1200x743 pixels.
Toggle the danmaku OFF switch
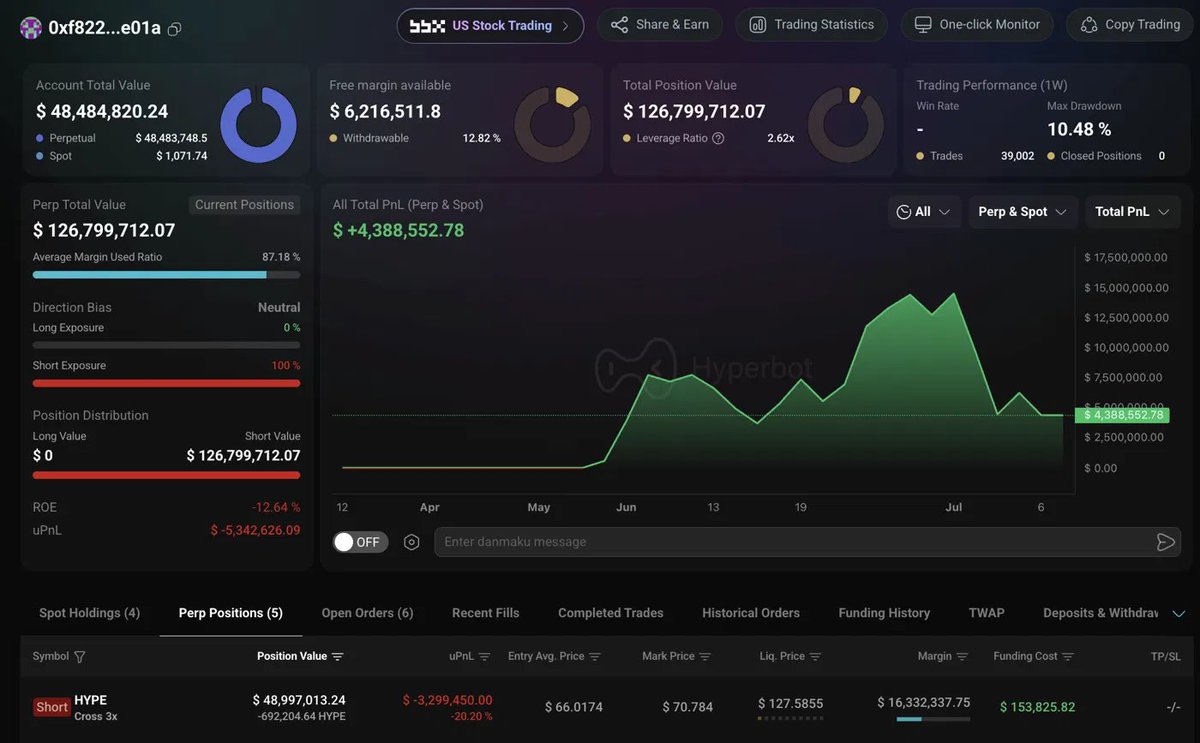click(x=360, y=542)
